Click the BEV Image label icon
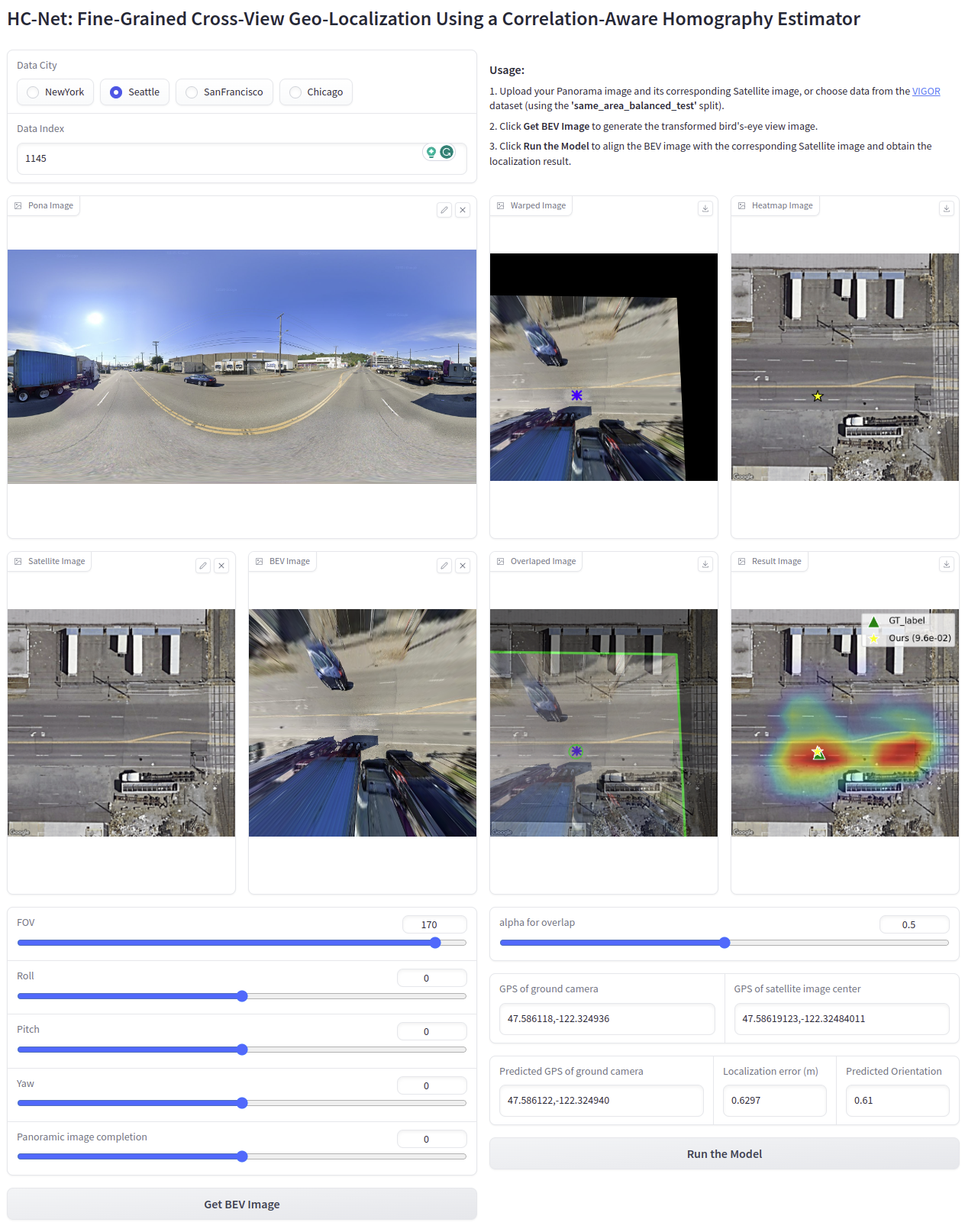 pyautogui.click(x=260, y=562)
